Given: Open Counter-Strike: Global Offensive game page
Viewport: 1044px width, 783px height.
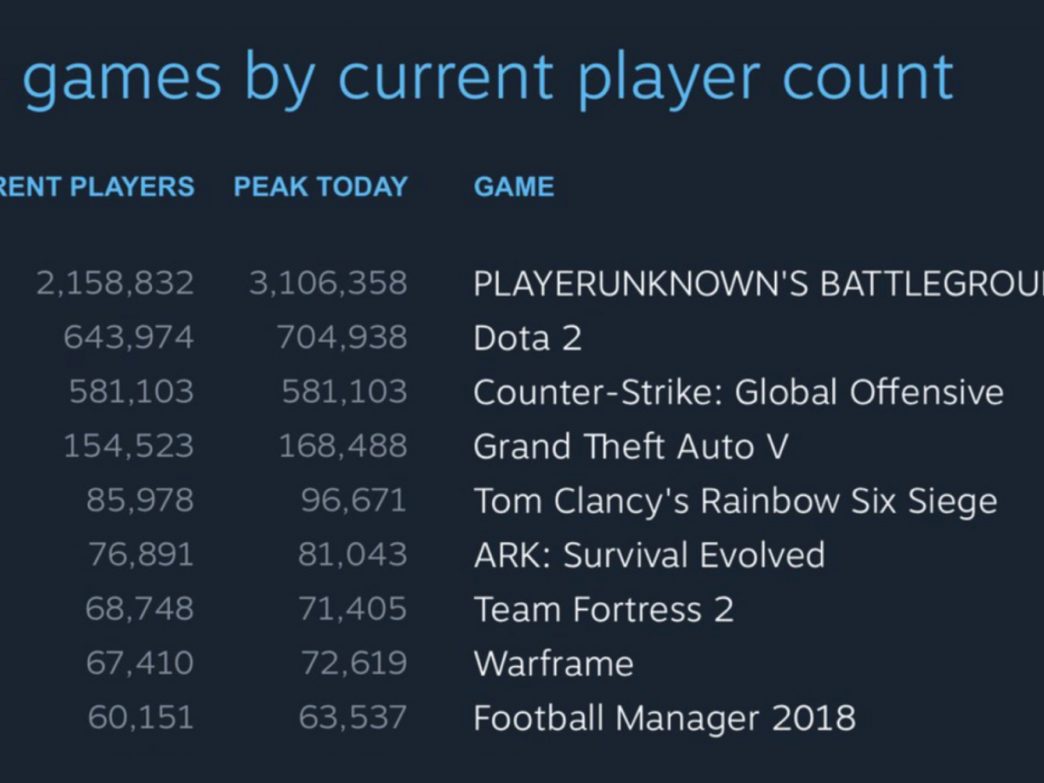Looking at the screenshot, I should click(738, 392).
